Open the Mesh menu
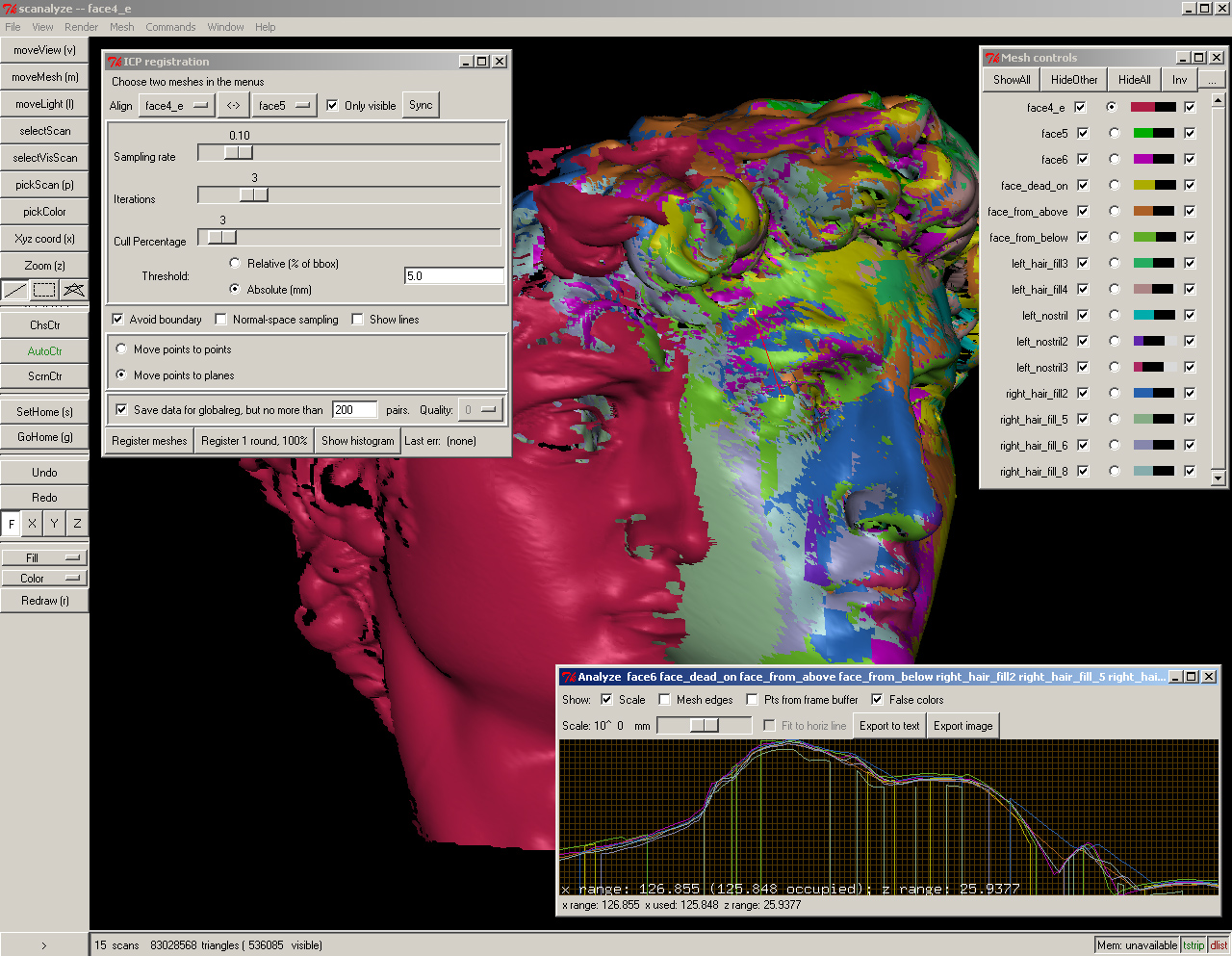This screenshot has height=956, width=1232. tap(122, 27)
